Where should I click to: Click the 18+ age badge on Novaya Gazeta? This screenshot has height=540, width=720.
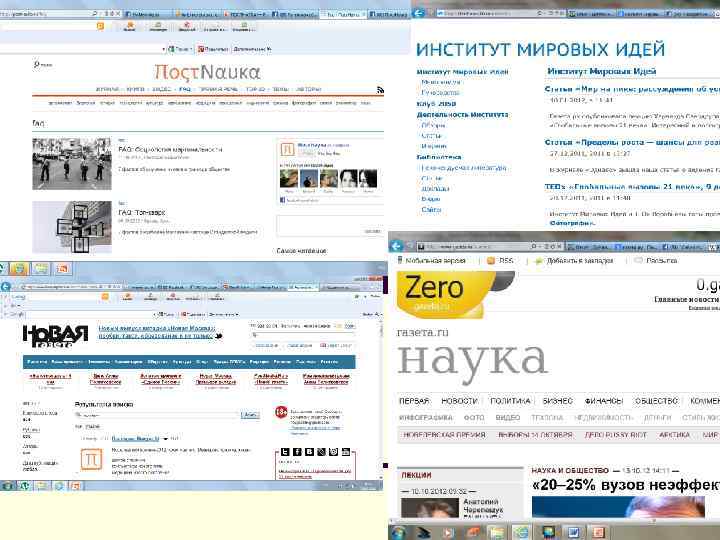click(x=281, y=412)
